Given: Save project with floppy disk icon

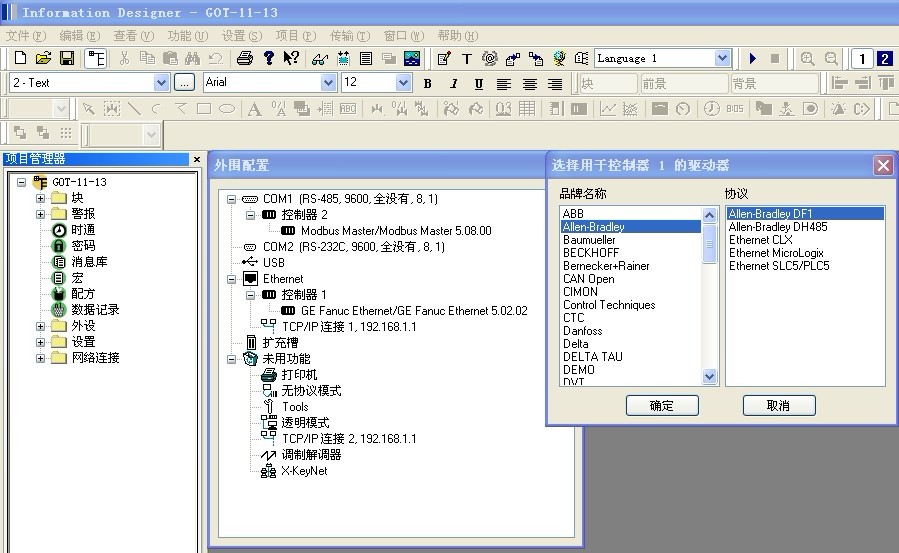Looking at the screenshot, I should click(67, 58).
